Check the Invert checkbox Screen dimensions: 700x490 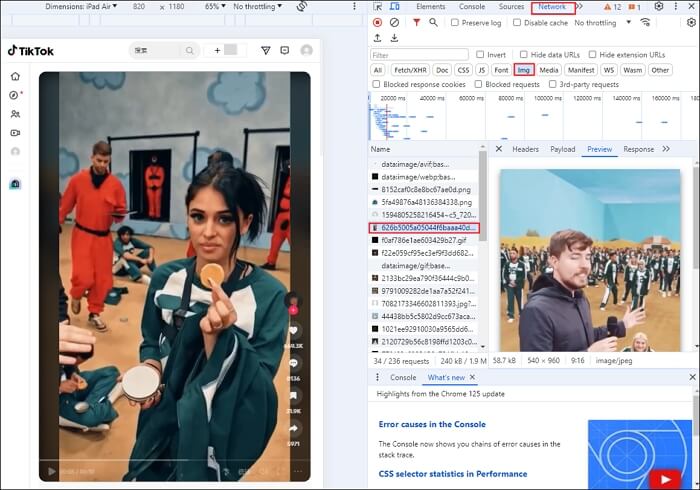click(x=480, y=54)
